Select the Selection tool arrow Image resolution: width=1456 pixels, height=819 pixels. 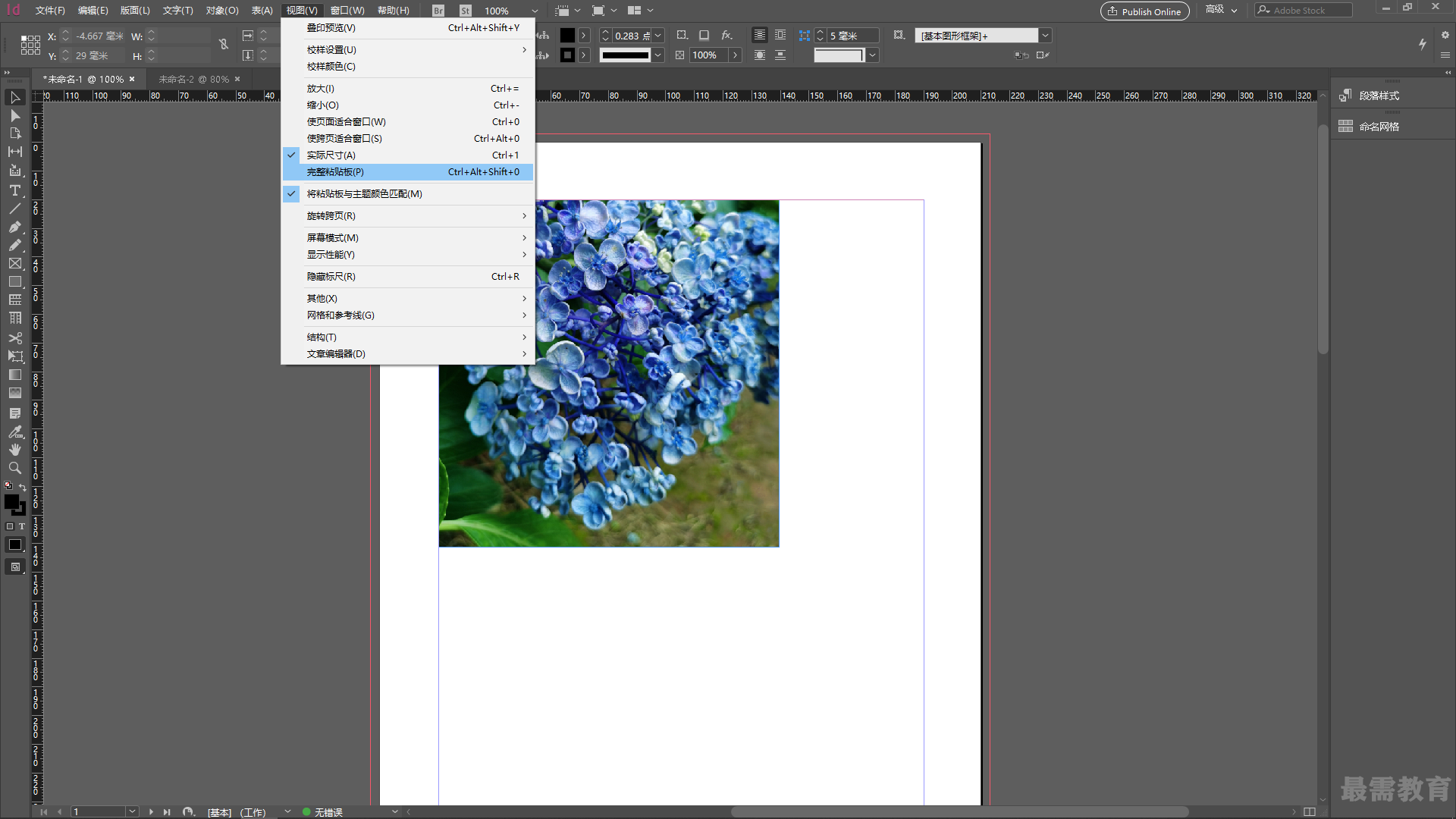[14, 97]
